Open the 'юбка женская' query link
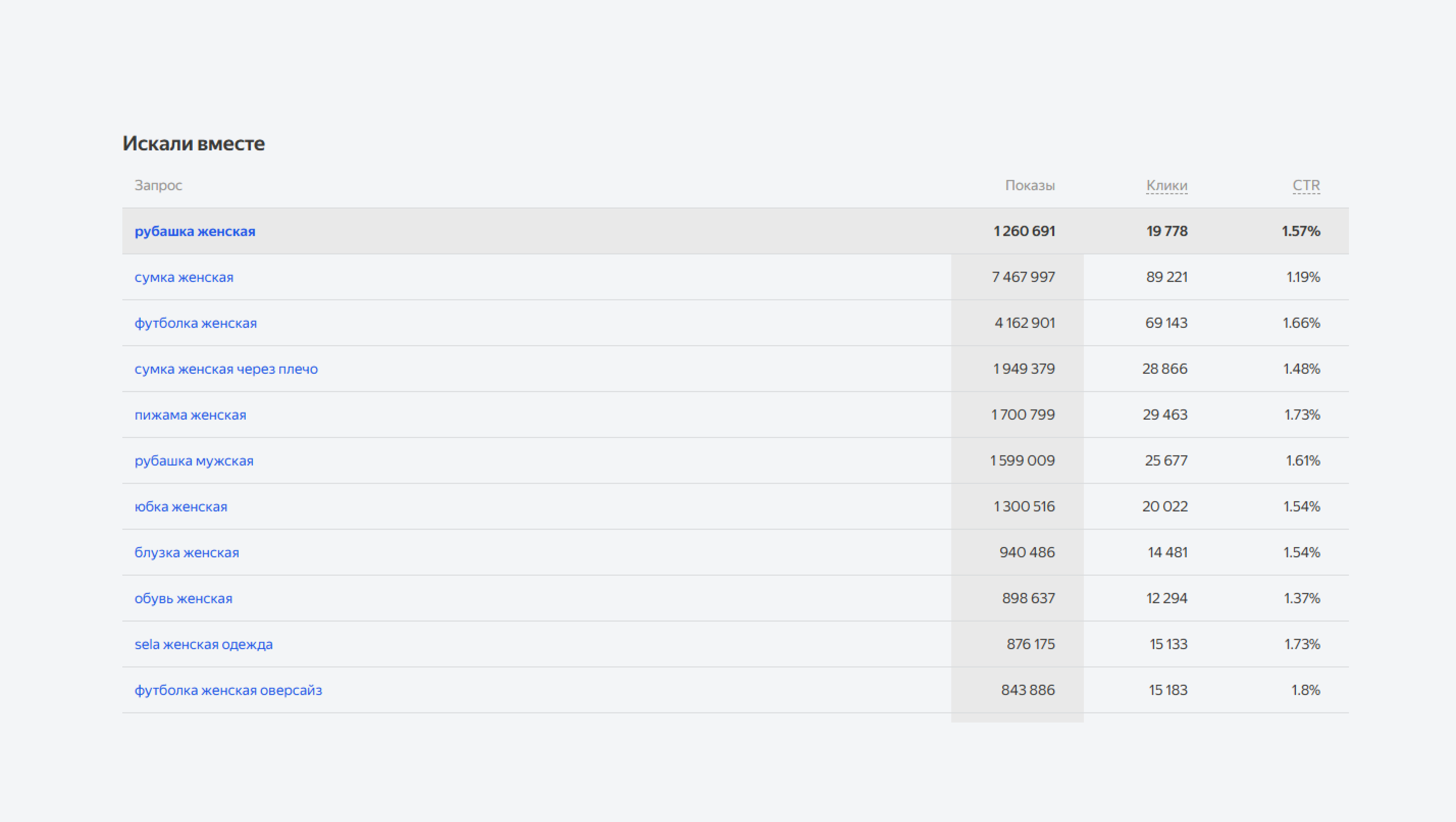 (x=181, y=506)
